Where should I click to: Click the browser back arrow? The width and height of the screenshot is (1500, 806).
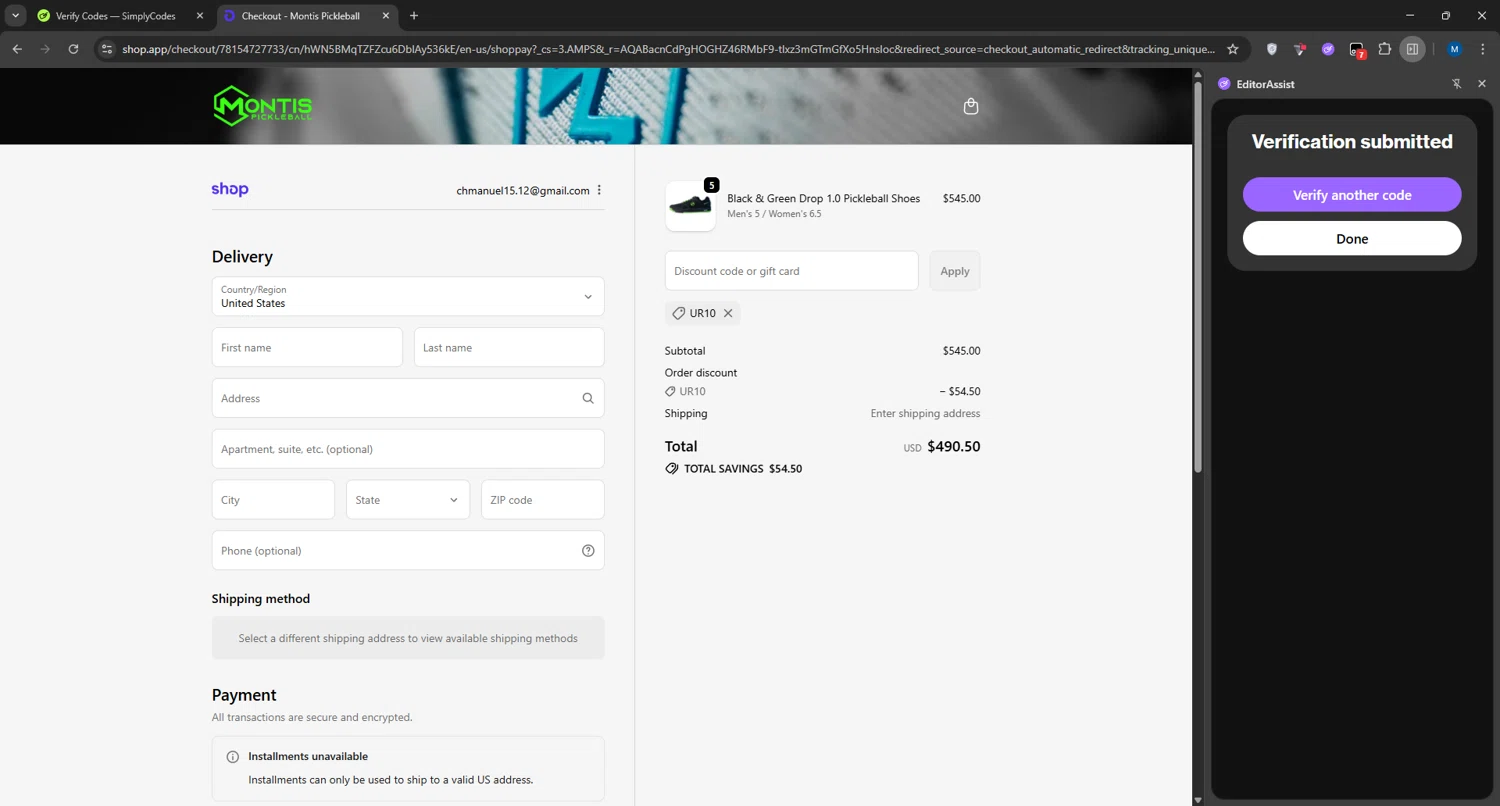[x=17, y=49]
